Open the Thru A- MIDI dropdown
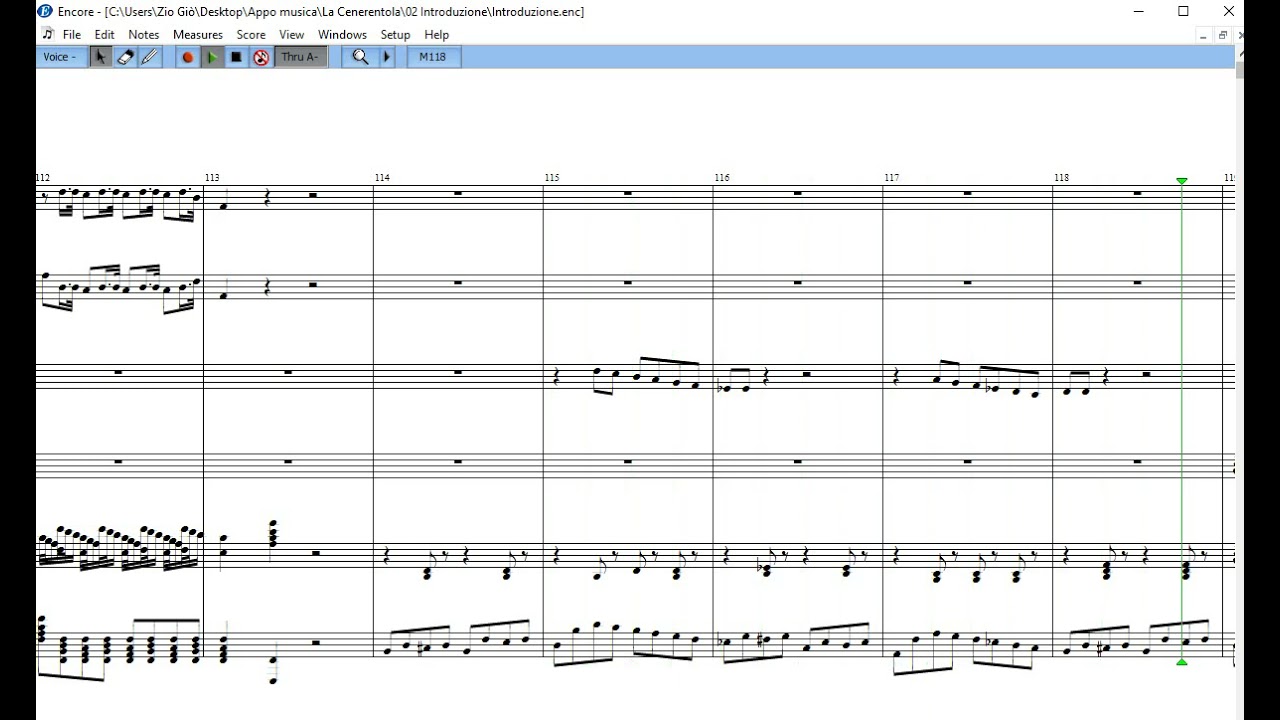This screenshot has width=1280, height=720. tap(301, 57)
